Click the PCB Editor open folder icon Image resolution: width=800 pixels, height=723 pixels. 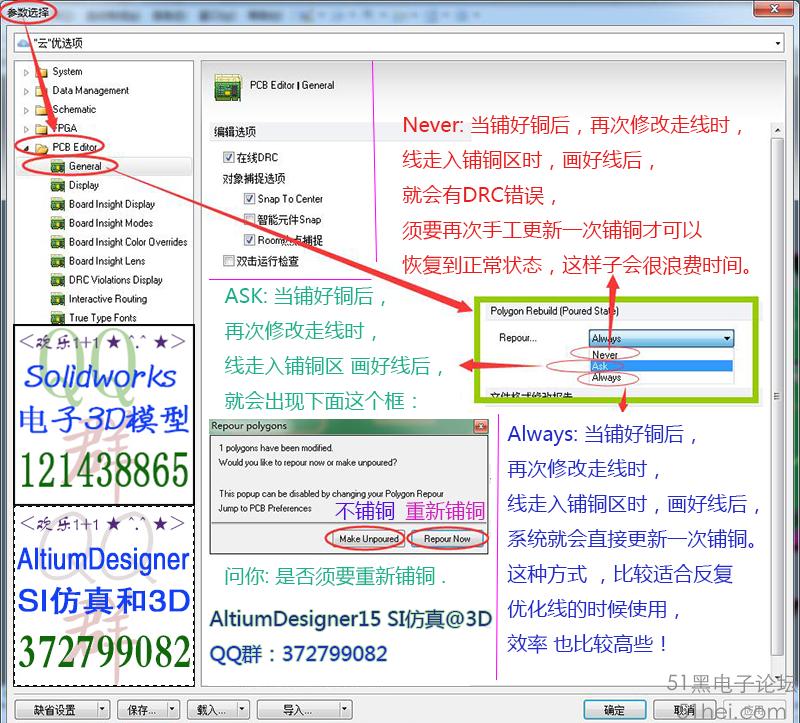click(x=42, y=147)
